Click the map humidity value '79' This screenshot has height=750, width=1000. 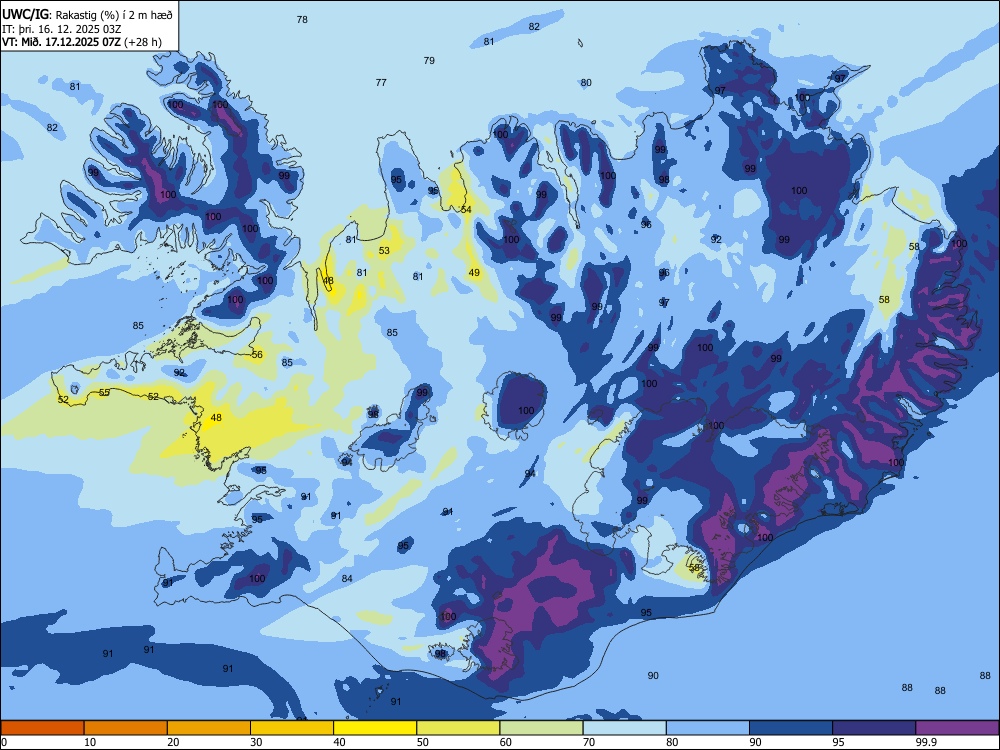click(x=429, y=61)
